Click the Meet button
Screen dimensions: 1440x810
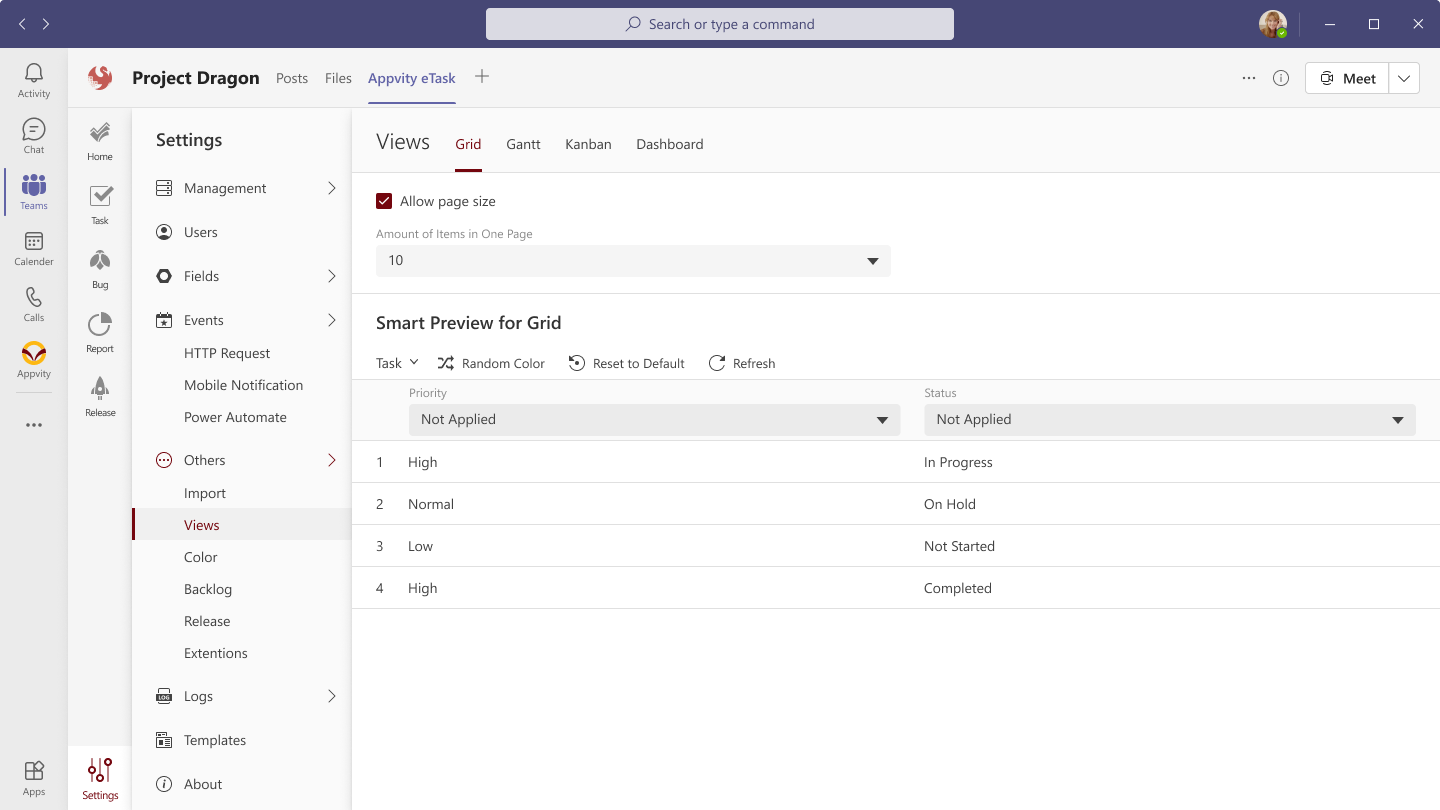pyautogui.click(x=1347, y=78)
